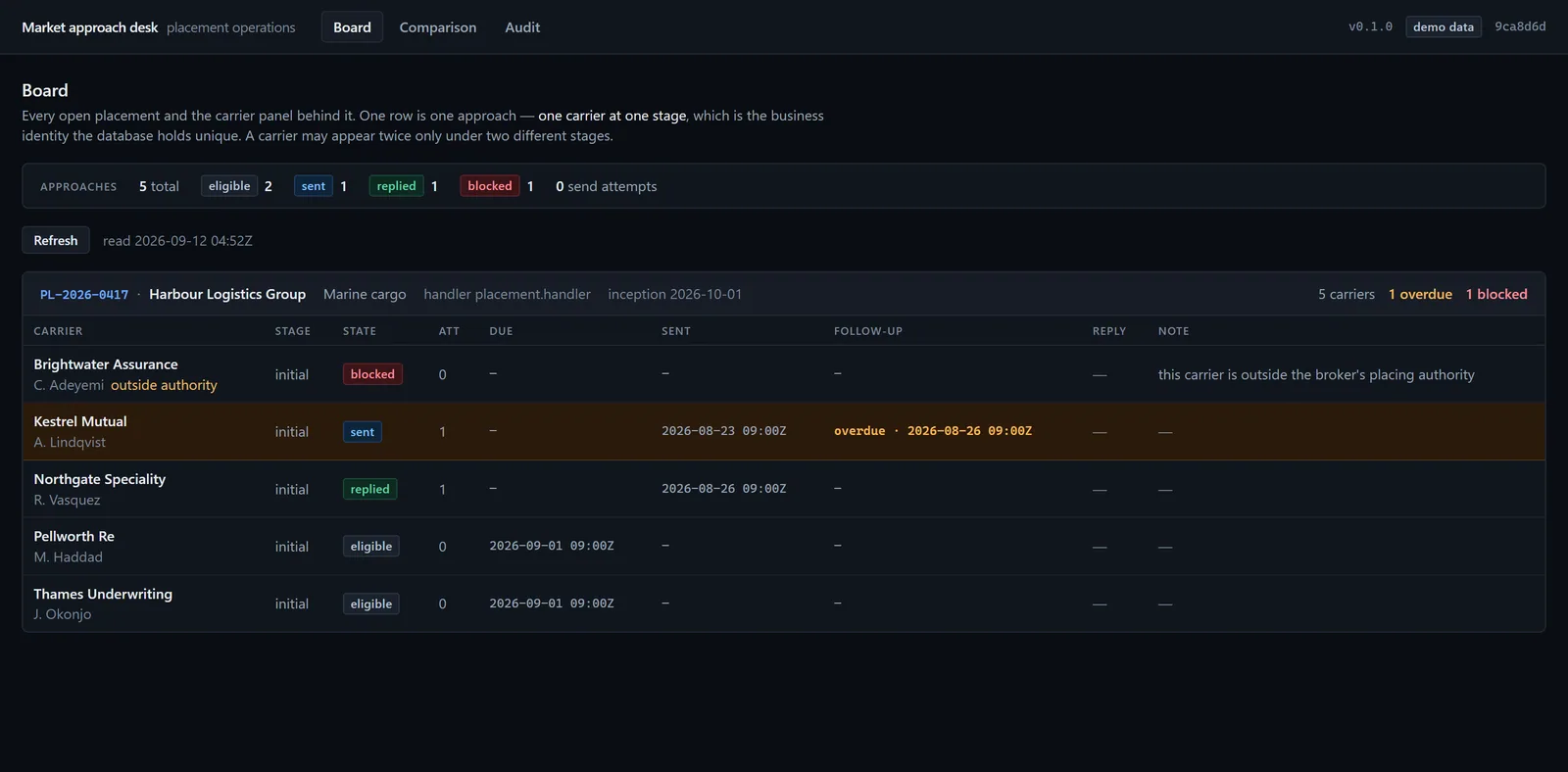This screenshot has width=1568, height=772.
Task: Click Brightwater's blocked state badge
Action: [x=372, y=374]
